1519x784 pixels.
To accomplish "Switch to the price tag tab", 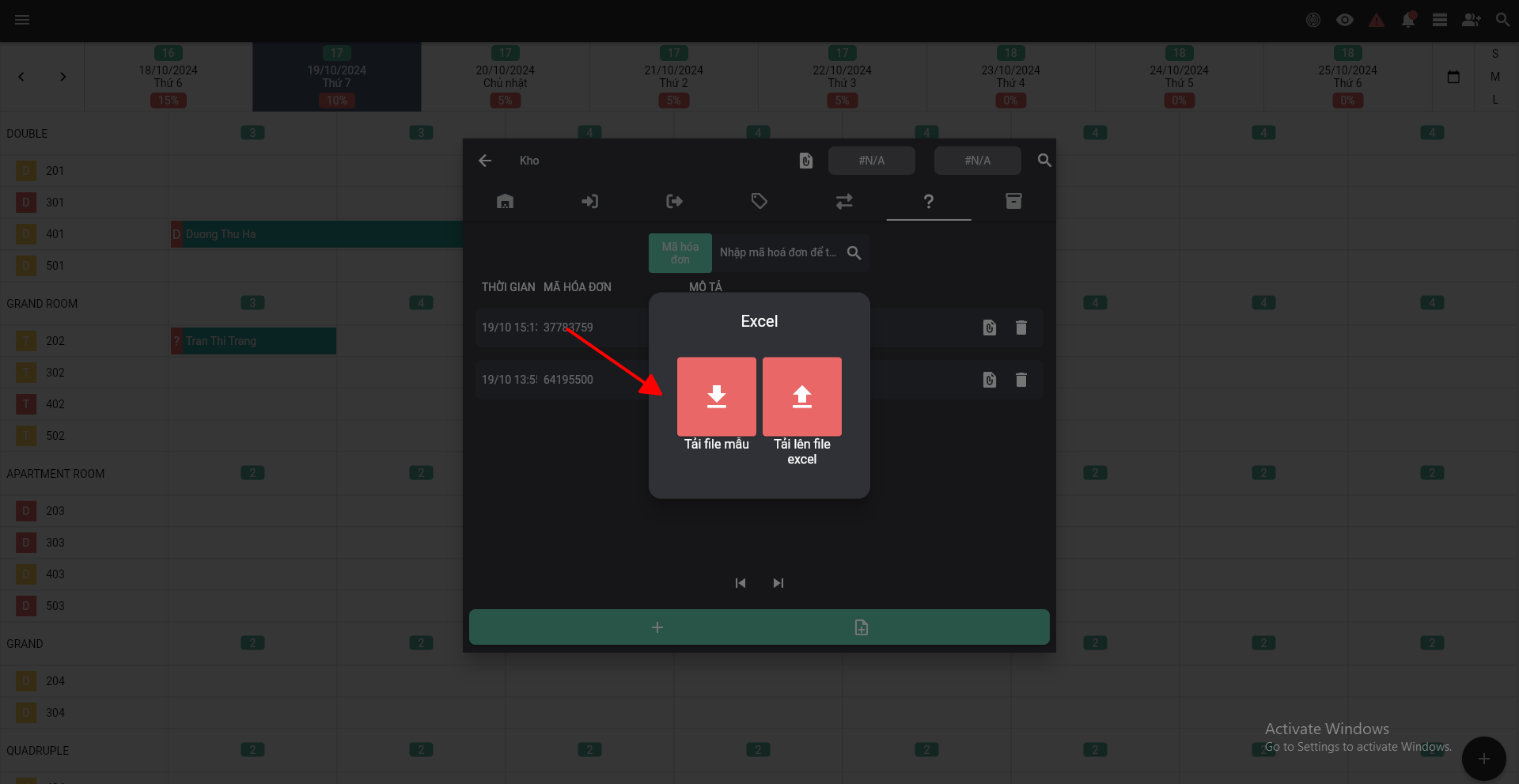I will click(x=759, y=201).
